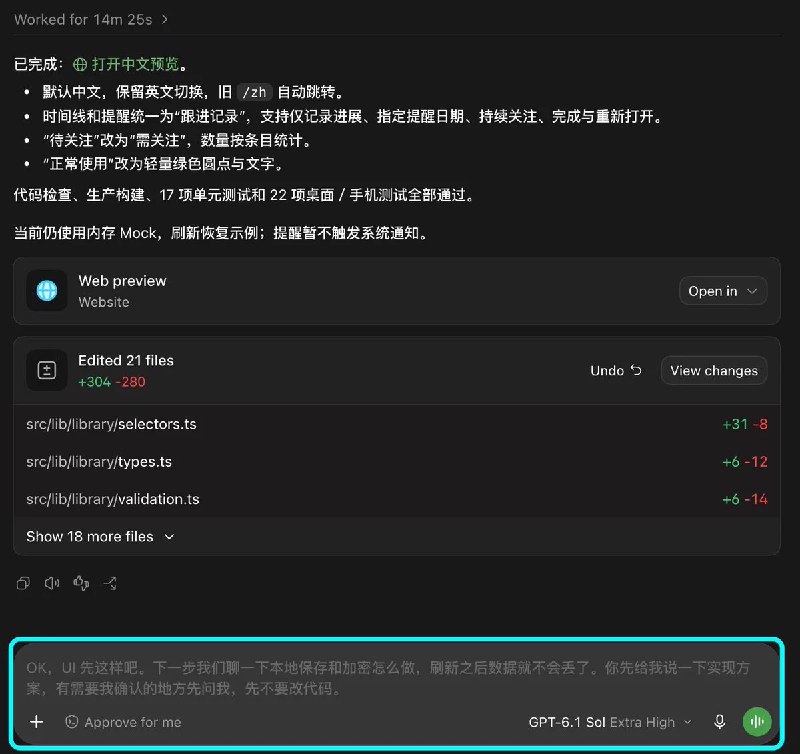Click the '+6 -12' diff stats

coord(745,462)
